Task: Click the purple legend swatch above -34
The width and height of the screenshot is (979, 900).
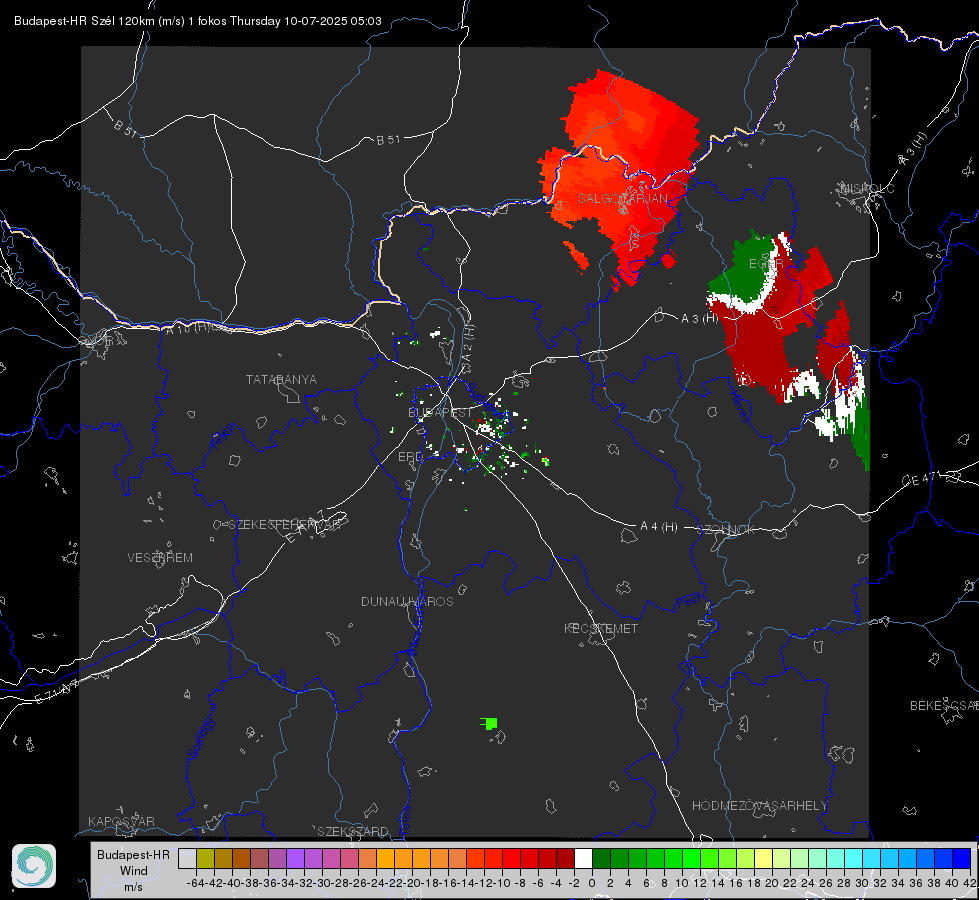Action: click(295, 858)
